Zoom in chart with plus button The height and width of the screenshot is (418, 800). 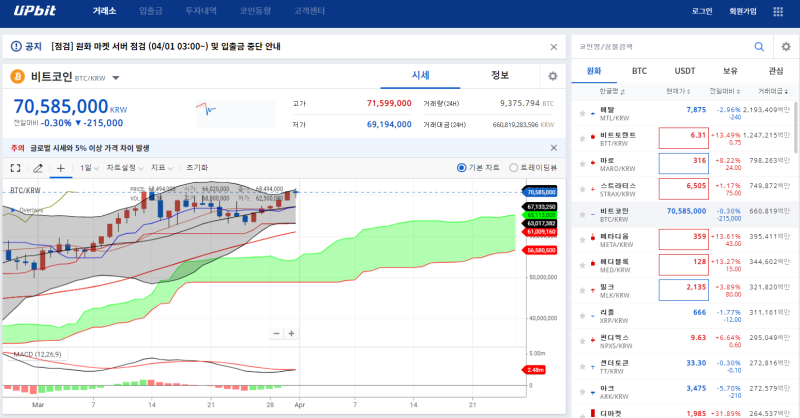[x=291, y=333]
